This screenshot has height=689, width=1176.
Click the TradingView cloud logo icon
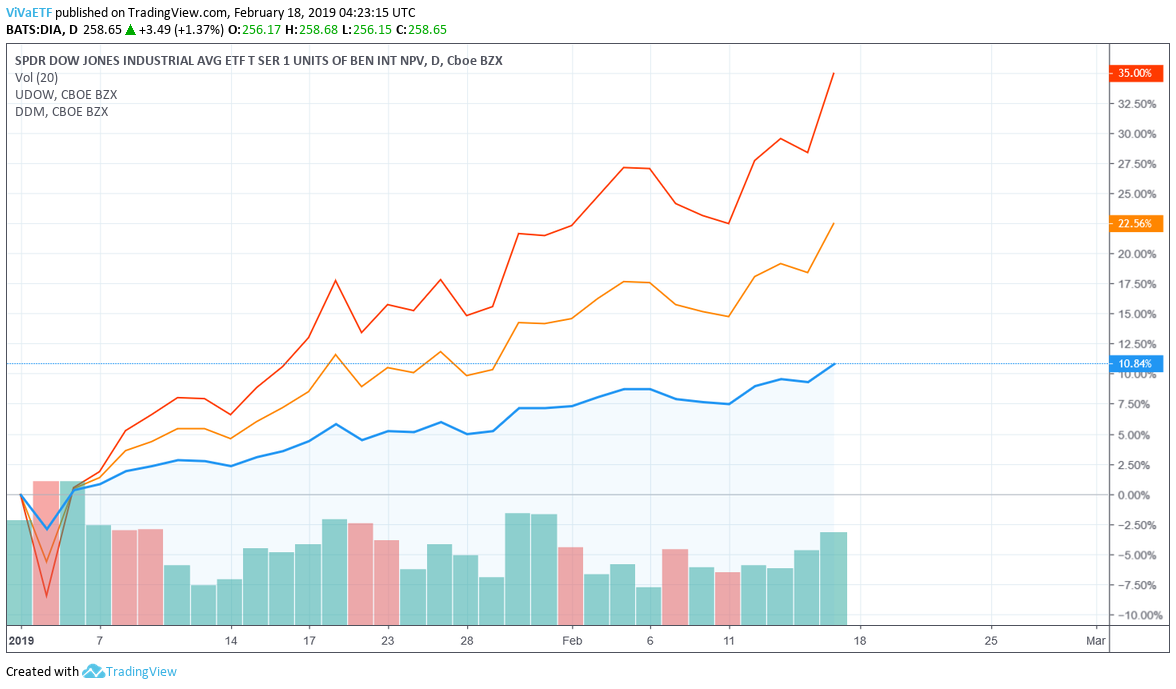[x=93, y=672]
